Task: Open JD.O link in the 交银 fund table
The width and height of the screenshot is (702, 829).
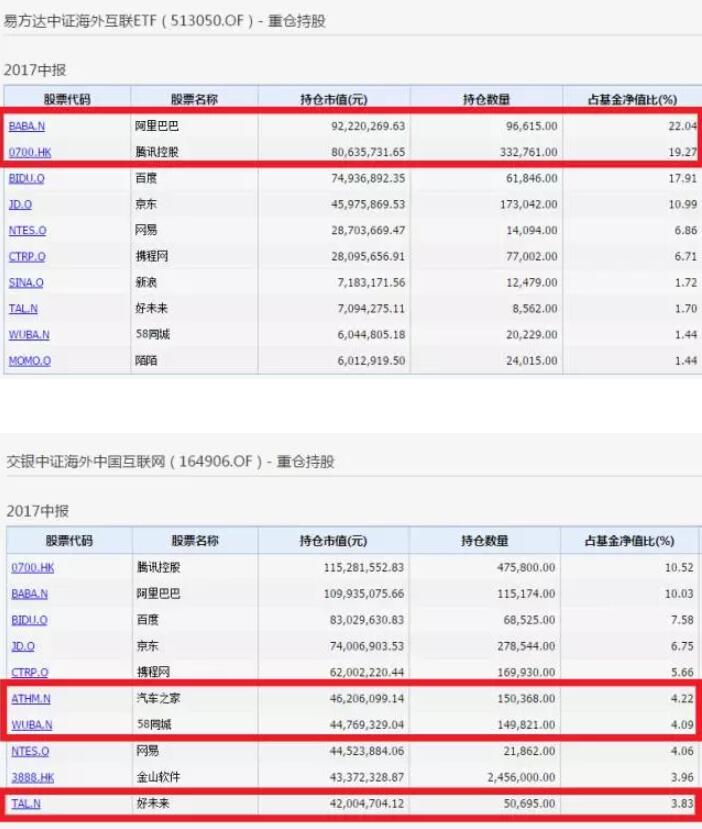Action: (22, 645)
